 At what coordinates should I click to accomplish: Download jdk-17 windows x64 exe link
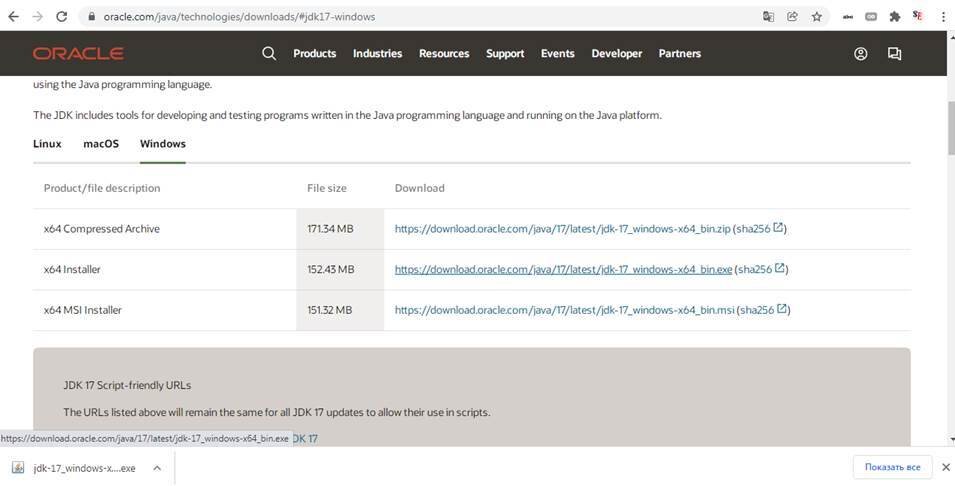[x=563, y=269]
